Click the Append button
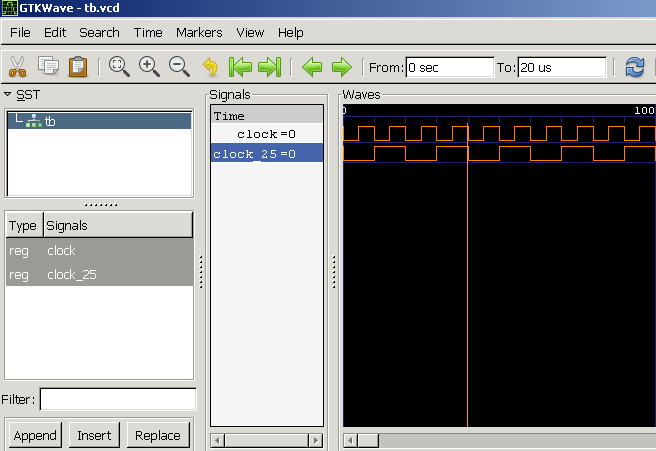This screenshot has height=451, width=656. click(35, 436)
